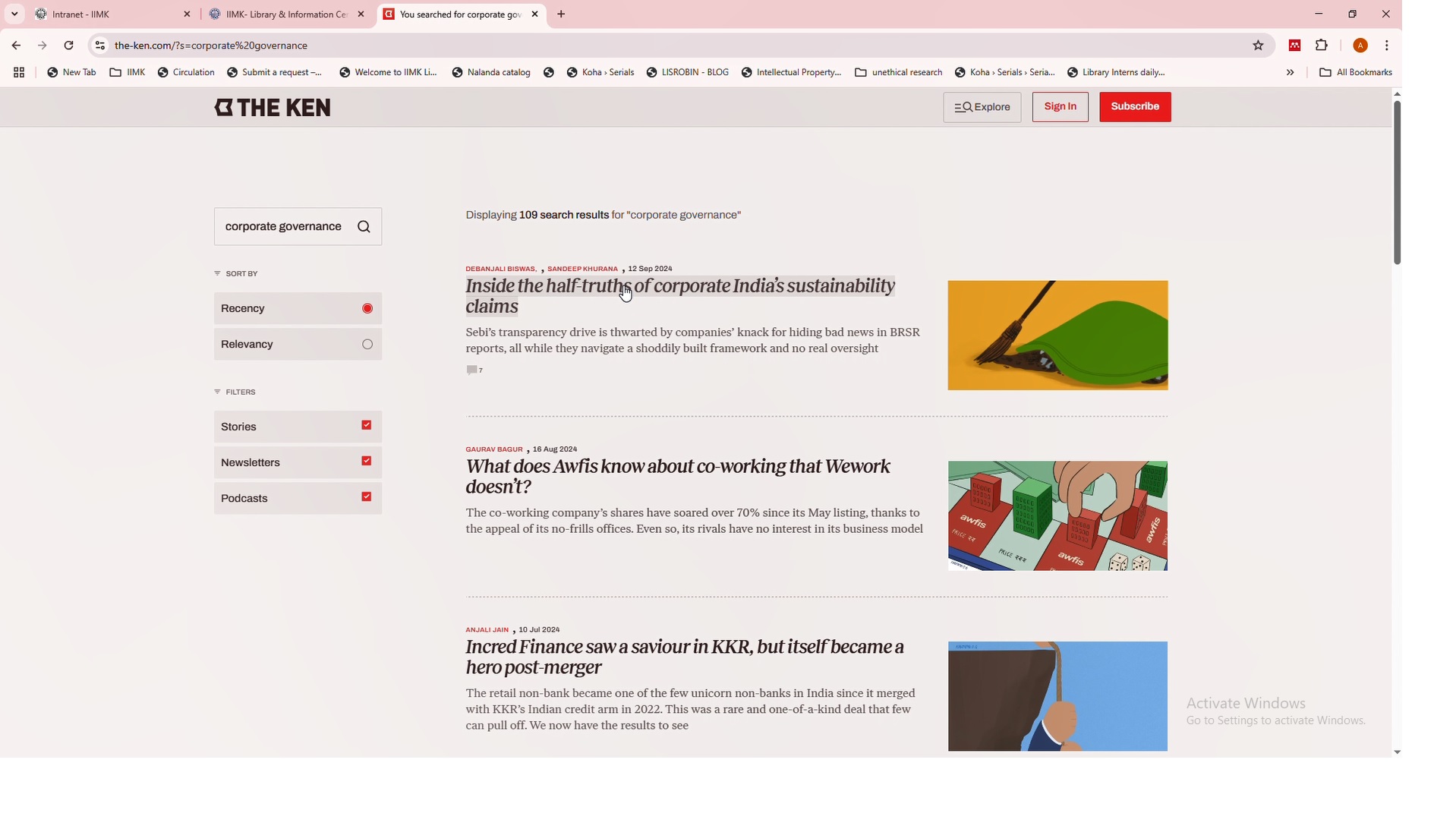
Task: Reload the page
Action: [69, 46]
